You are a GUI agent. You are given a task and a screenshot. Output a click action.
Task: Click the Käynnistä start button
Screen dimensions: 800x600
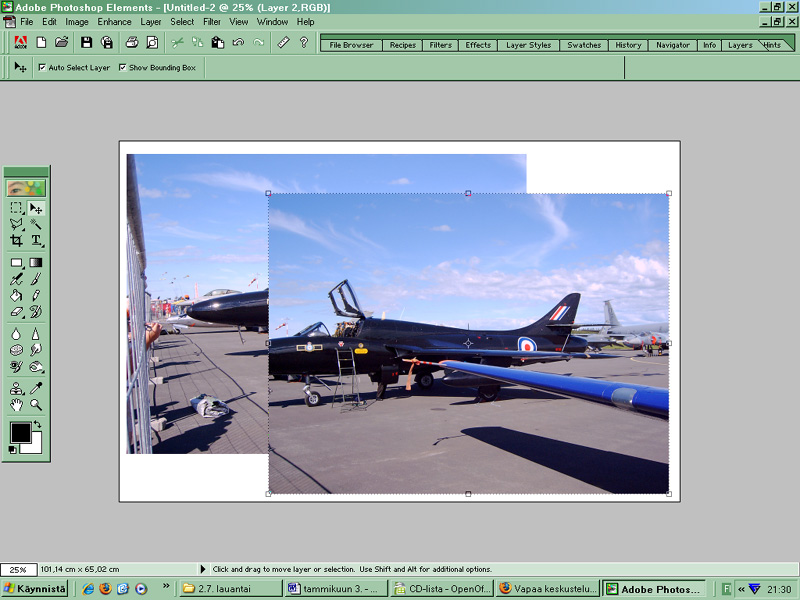pos(35,588)
